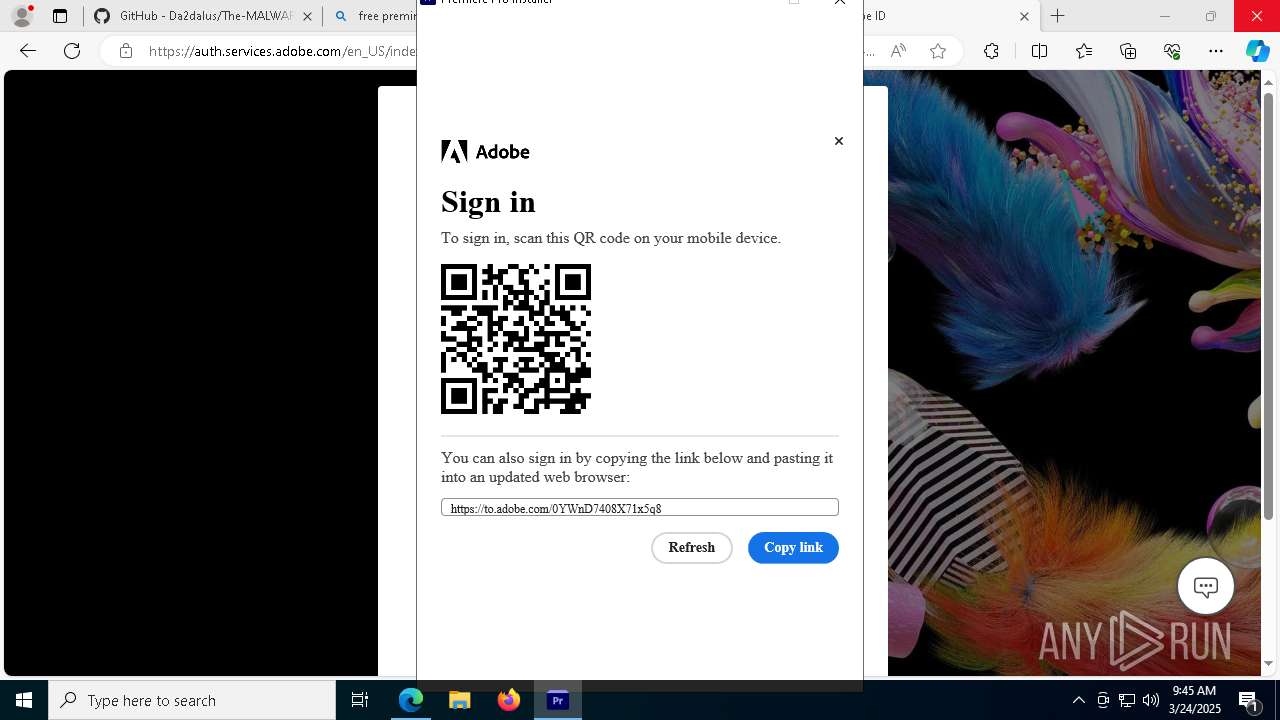The image size is (1280, 720).
Task: Open the network tray icon
Action: pyautogui.click(x=1127, y=700)
